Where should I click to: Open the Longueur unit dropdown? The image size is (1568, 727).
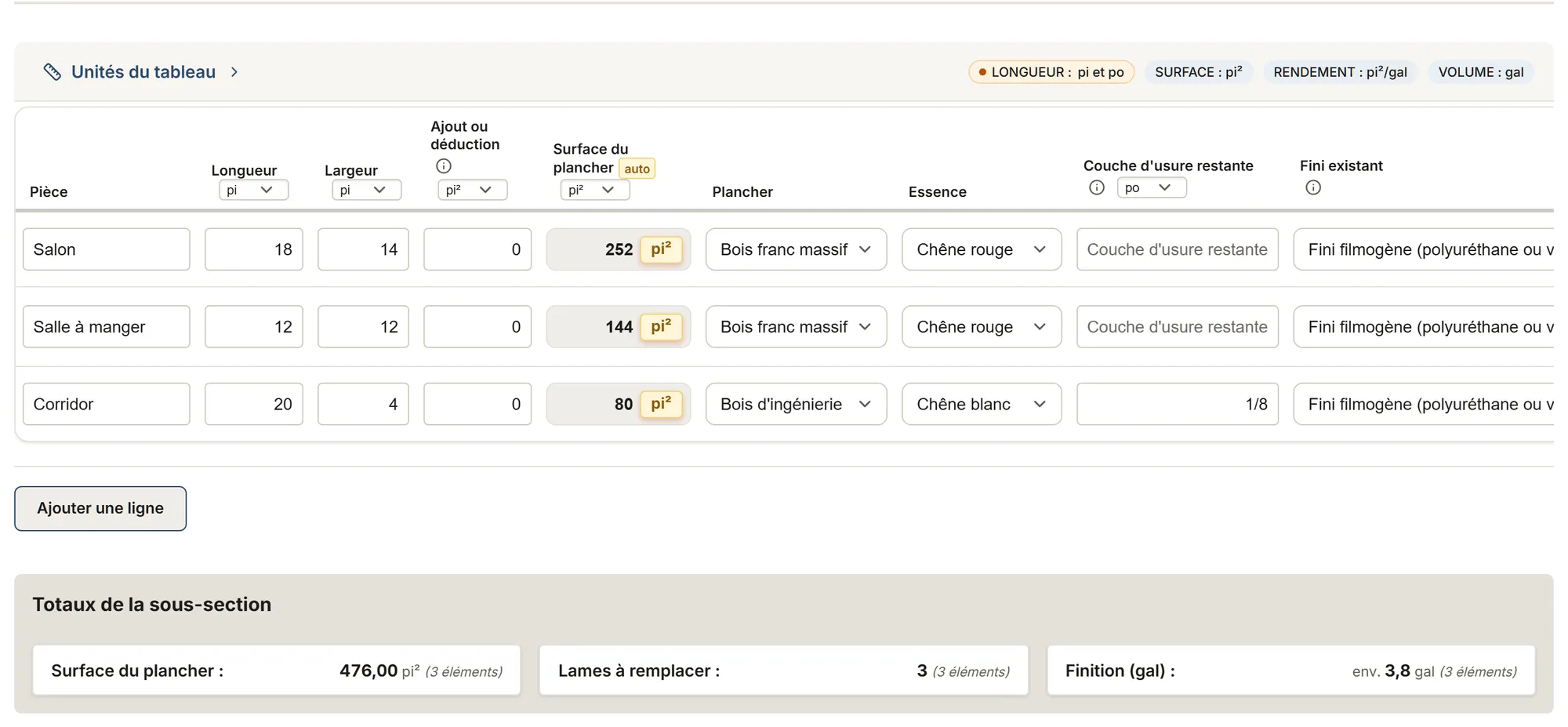pos(254,190)
